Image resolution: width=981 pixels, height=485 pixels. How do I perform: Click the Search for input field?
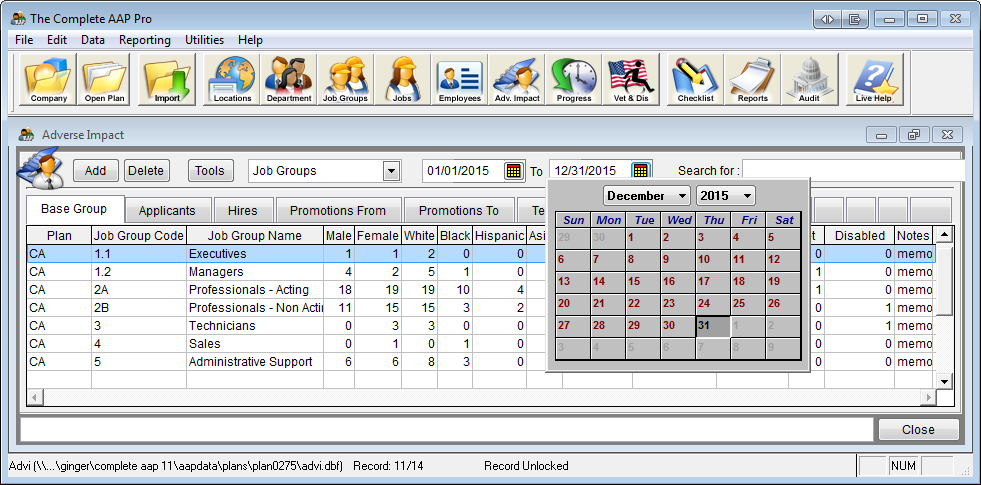(854, 171)
